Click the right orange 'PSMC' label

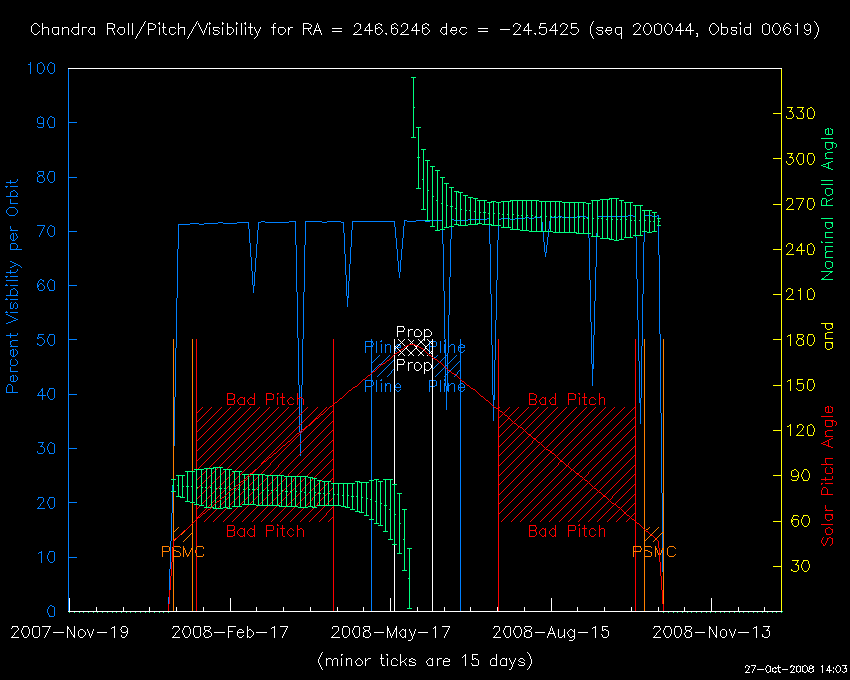pos(654,551)
